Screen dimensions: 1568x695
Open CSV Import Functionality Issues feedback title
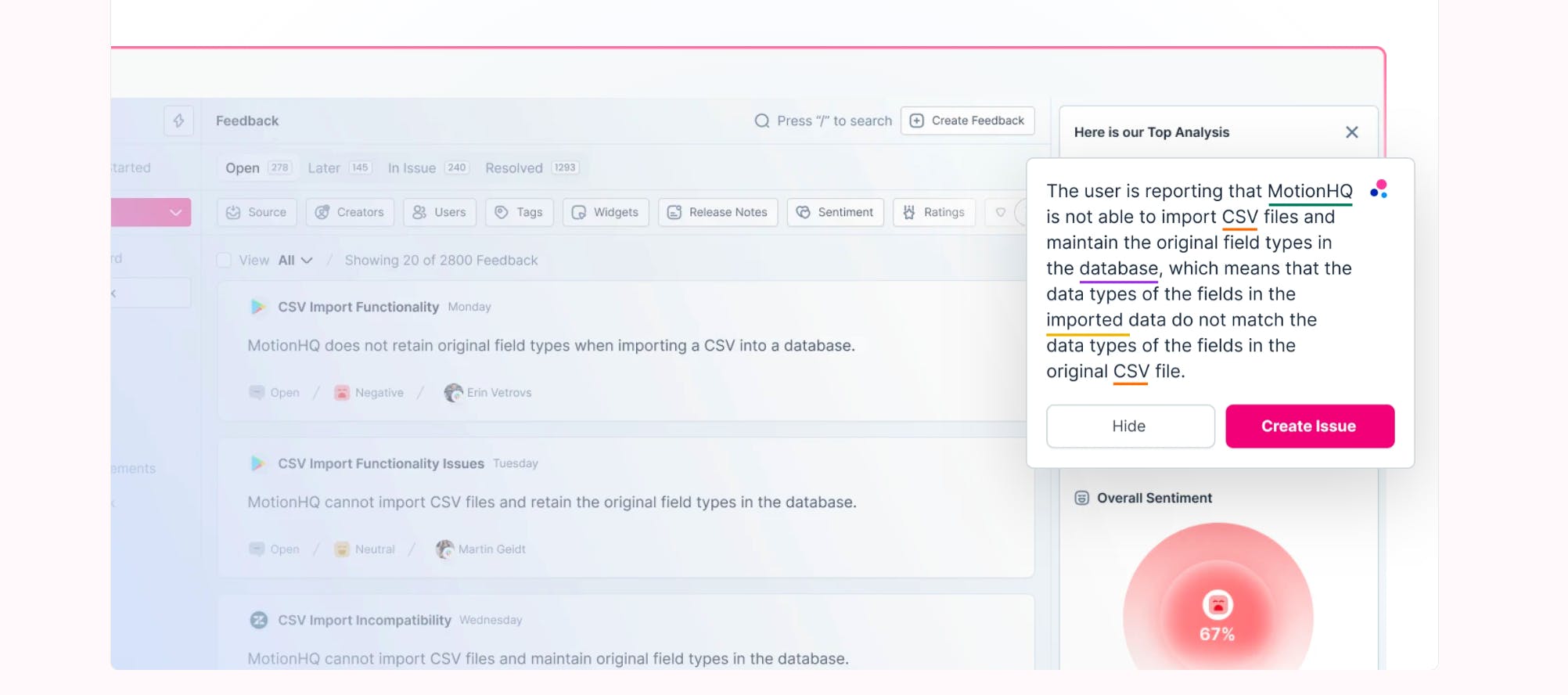pyautogui.click(x=381, y=463)
